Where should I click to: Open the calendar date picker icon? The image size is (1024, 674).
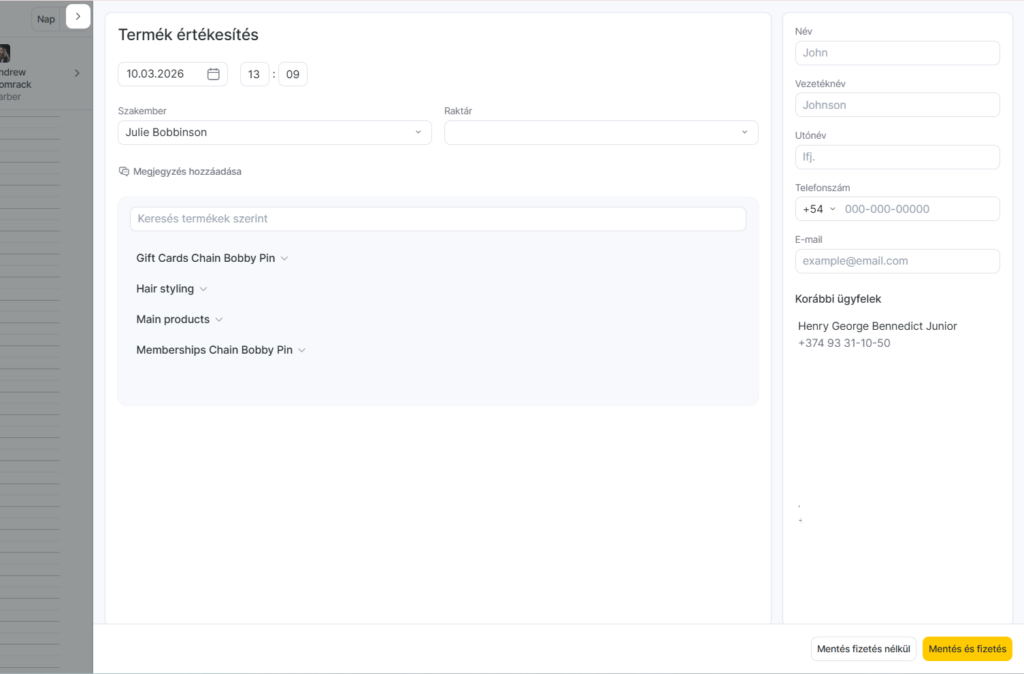[x=213, y=74]
